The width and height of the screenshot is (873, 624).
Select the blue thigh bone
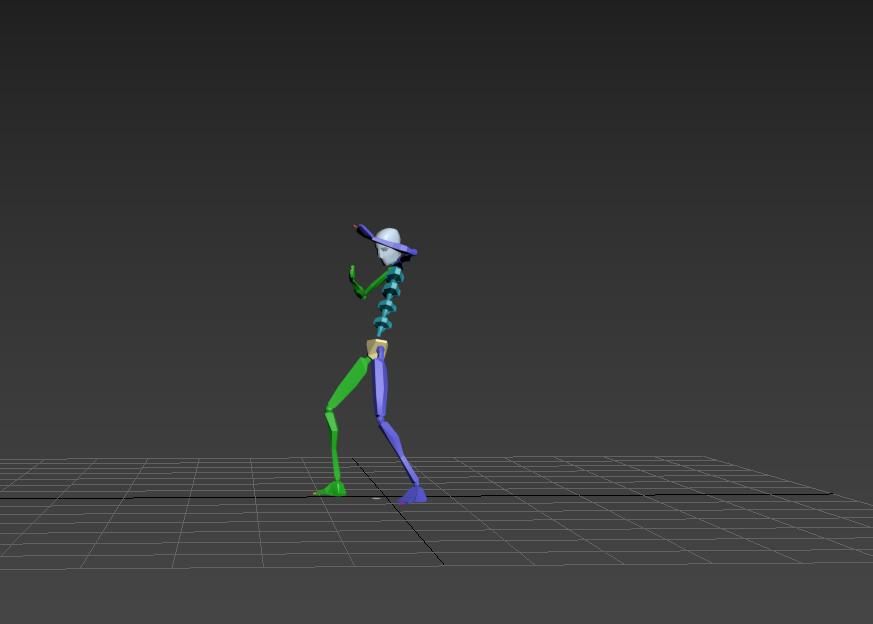[x=379, y=388]
